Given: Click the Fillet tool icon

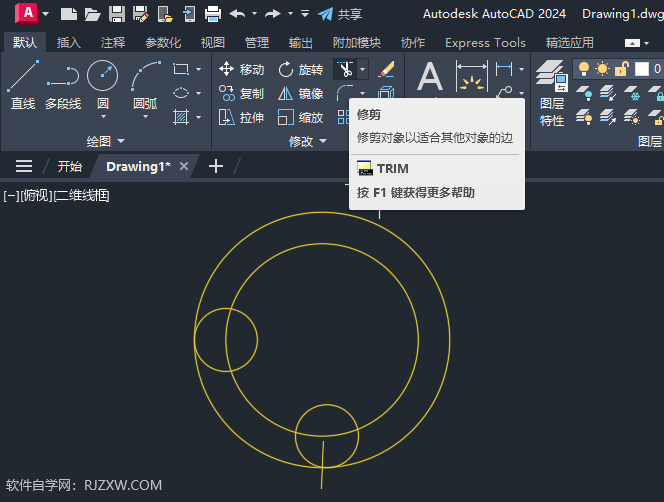Looking at the screenshot, I should click(x=345, y=92).
